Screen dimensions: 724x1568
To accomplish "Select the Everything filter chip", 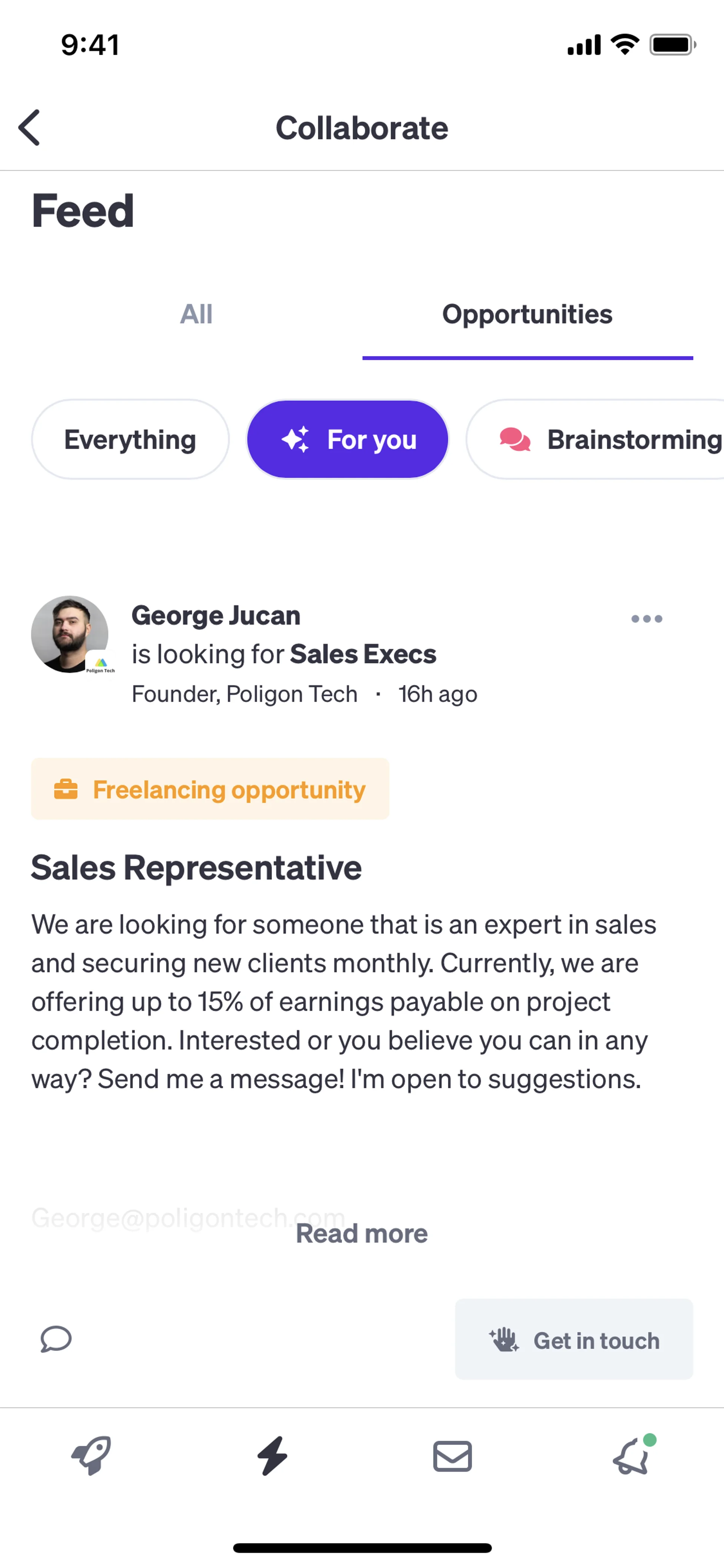I will [130, 439].
